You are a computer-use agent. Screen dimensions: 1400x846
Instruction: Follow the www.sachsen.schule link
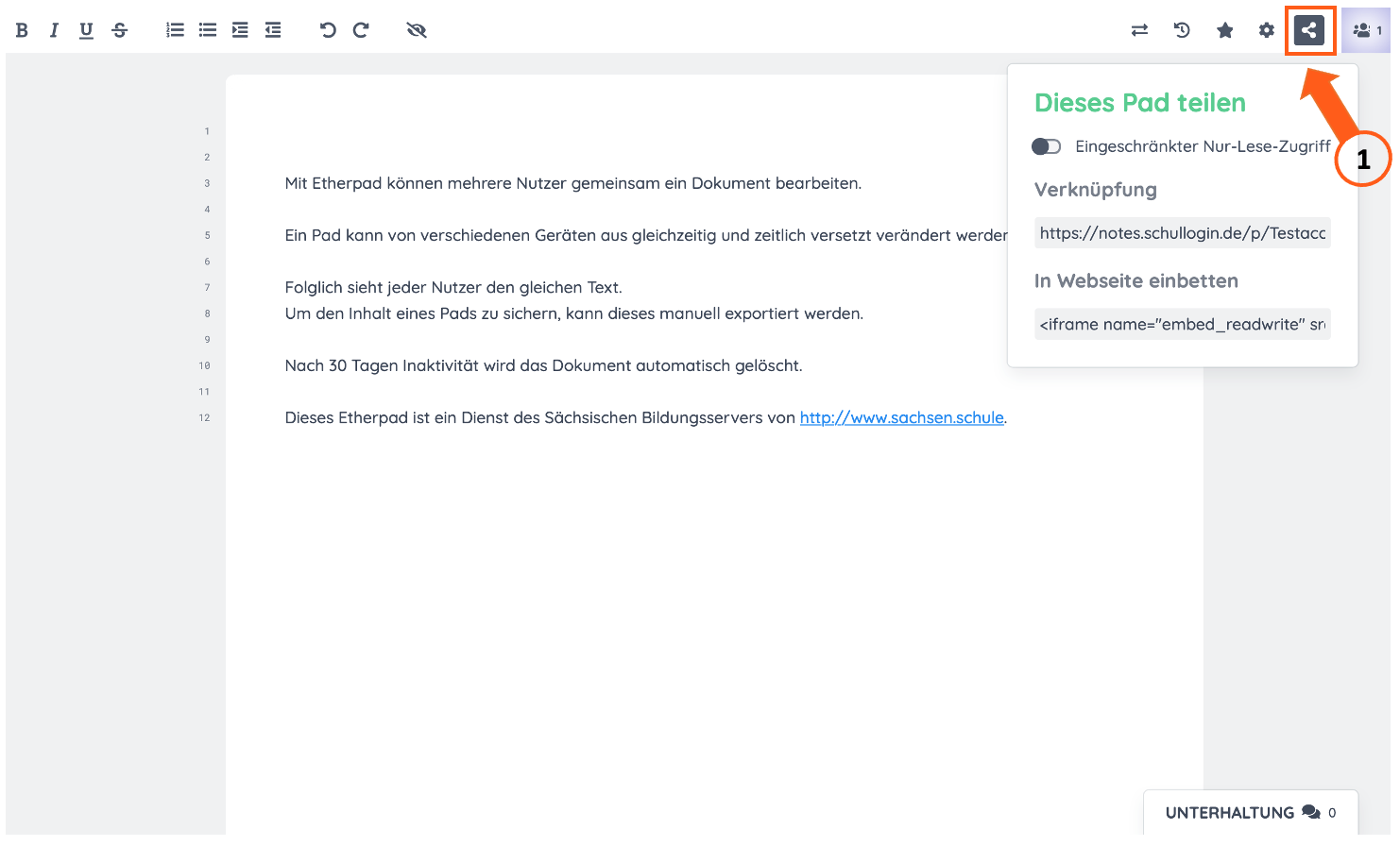pyautogui.click(x=901, y=417)
